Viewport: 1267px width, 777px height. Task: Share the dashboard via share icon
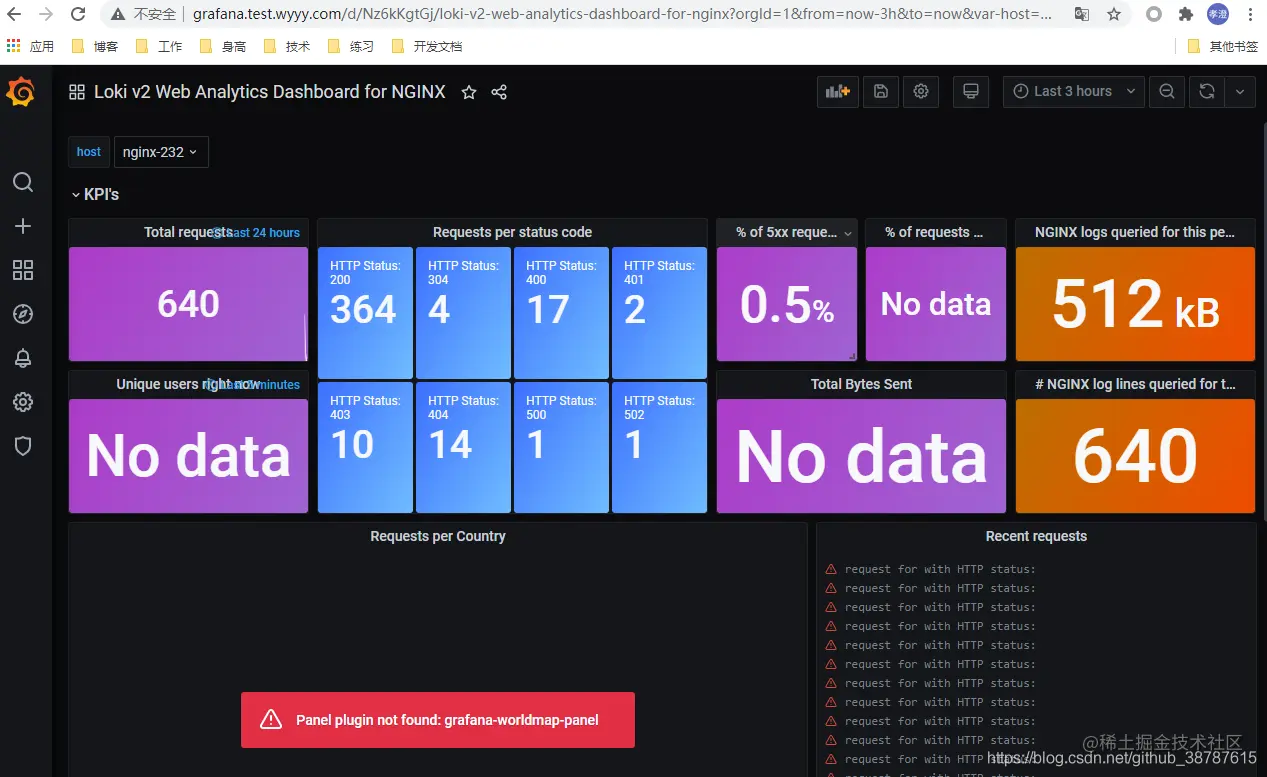(x=499, y=92)
